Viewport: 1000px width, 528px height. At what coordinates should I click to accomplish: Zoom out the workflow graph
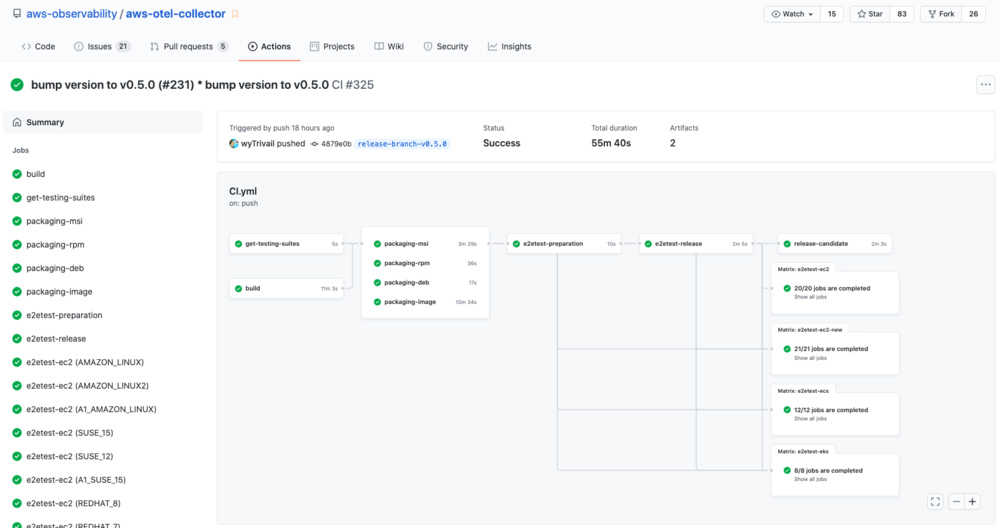[956, 502]
